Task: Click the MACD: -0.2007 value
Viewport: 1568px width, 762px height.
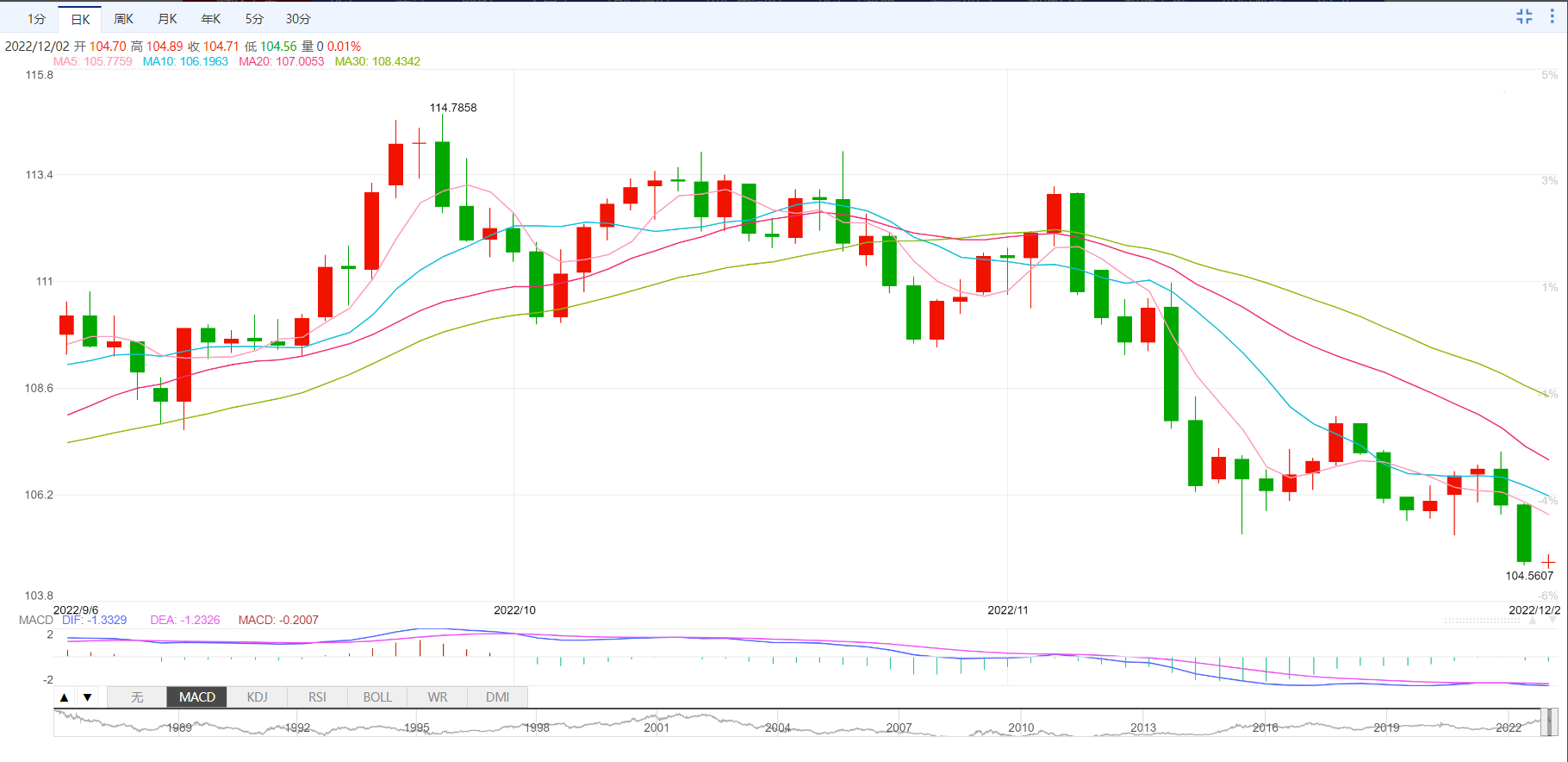Action: (278, 620)
